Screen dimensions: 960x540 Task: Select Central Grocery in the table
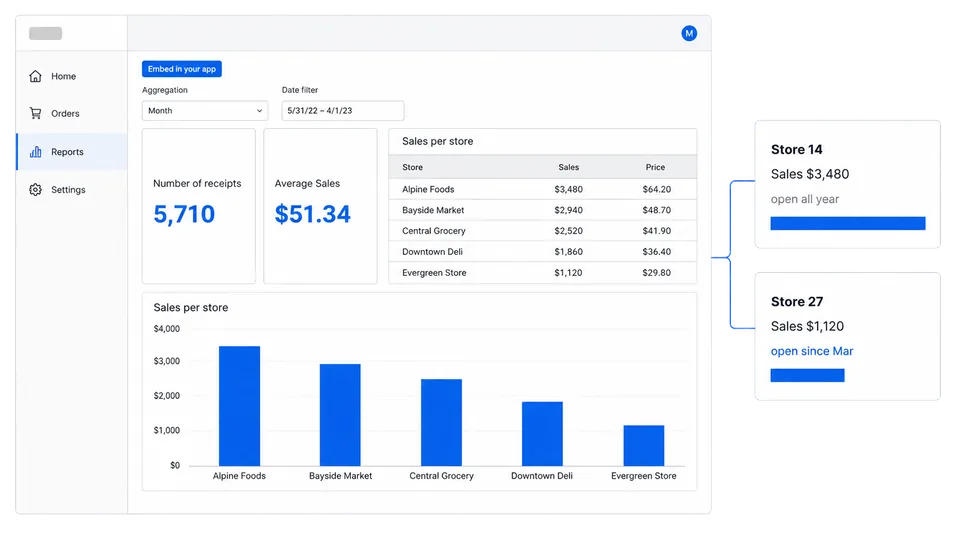point(542,231)
